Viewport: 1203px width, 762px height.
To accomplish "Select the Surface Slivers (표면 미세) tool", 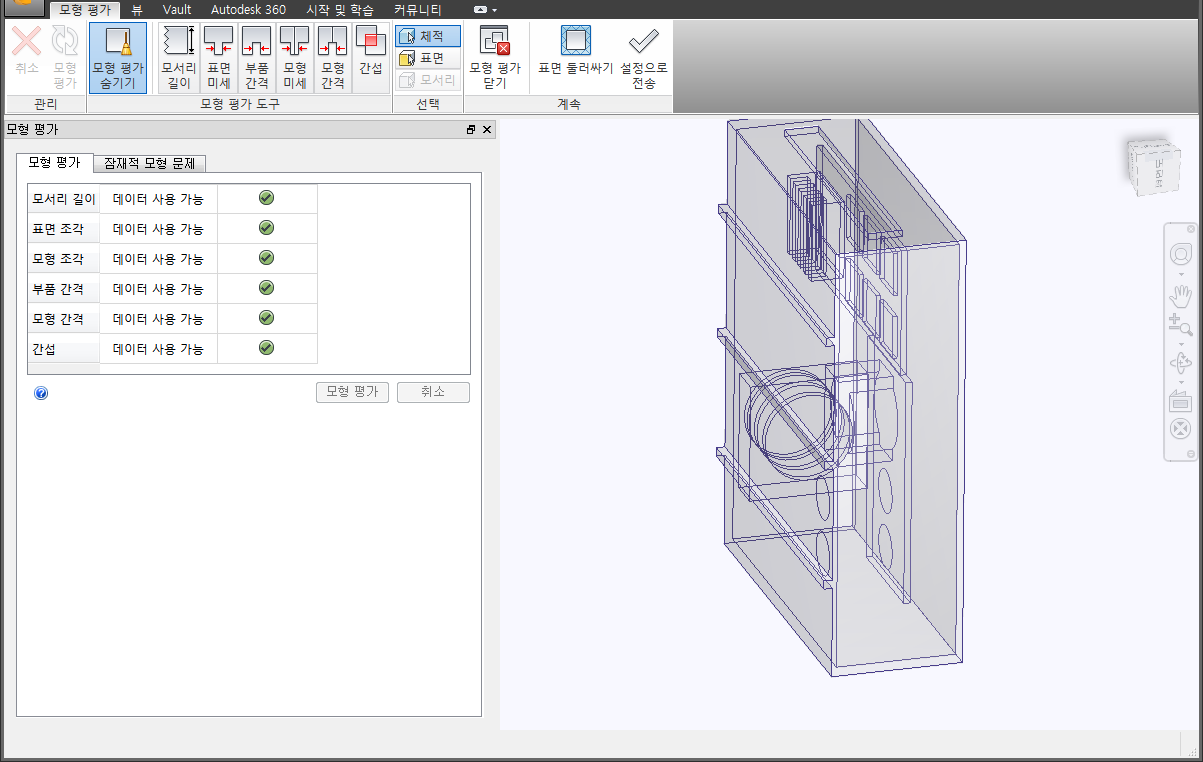I will [218, 57].
